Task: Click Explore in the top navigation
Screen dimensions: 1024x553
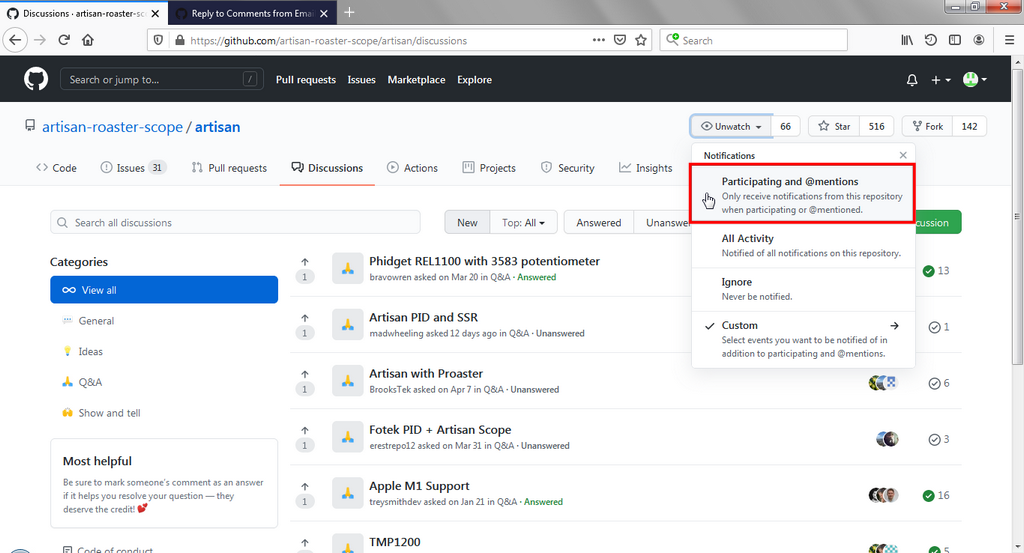Action: pyautogui.click(x=474, y=80)
